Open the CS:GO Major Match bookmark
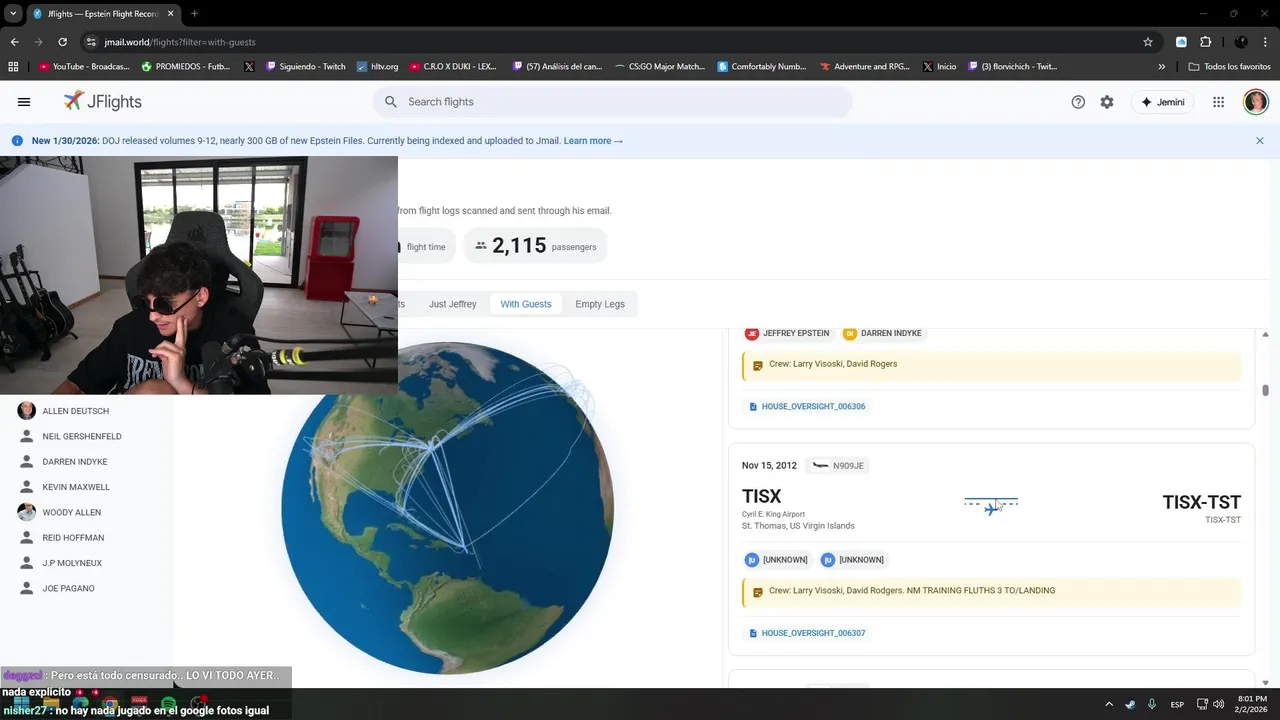This screenshot has width=1280, height=720. click(659, 67)
